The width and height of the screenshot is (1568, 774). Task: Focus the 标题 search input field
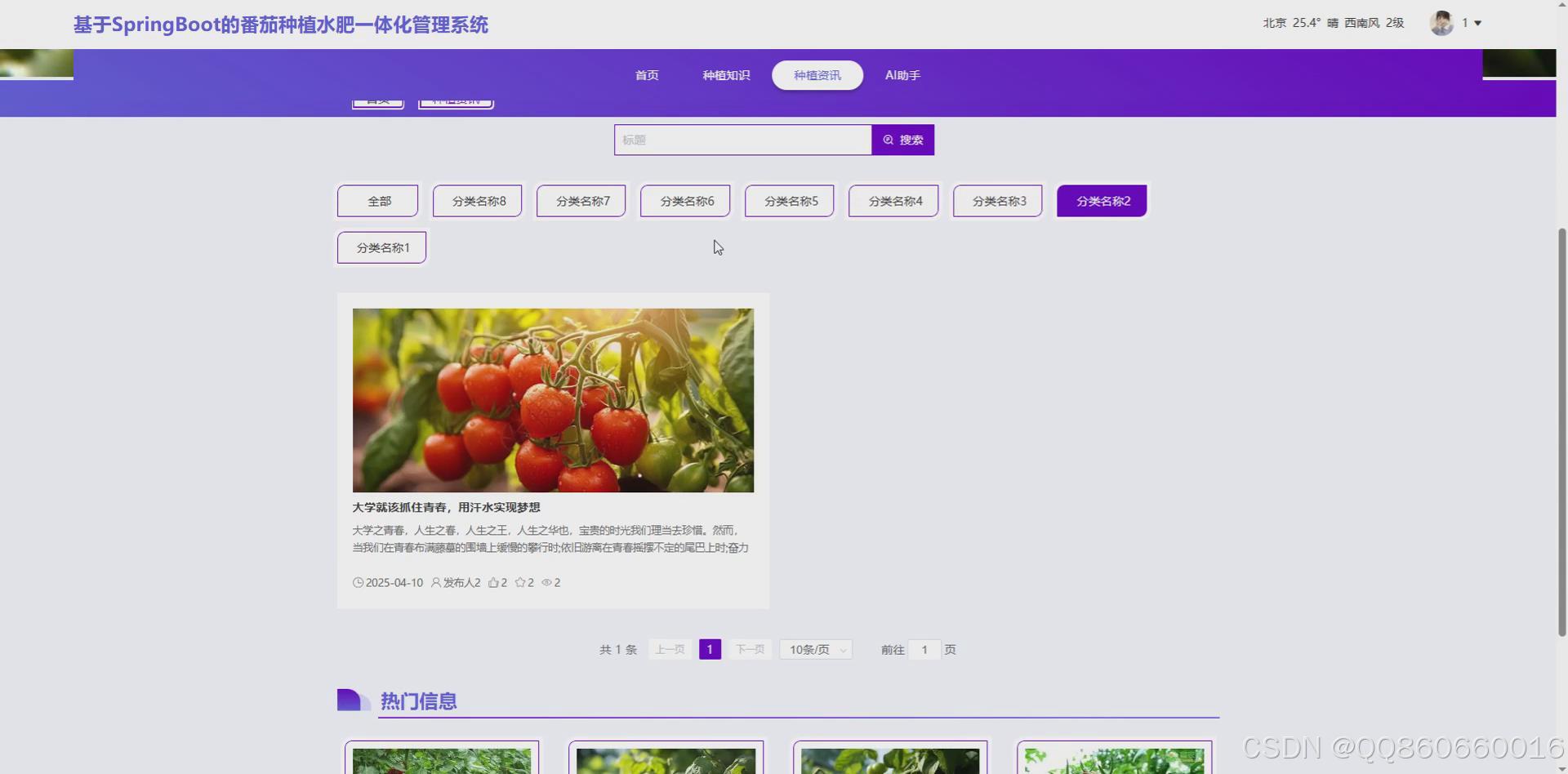point(743,140)
